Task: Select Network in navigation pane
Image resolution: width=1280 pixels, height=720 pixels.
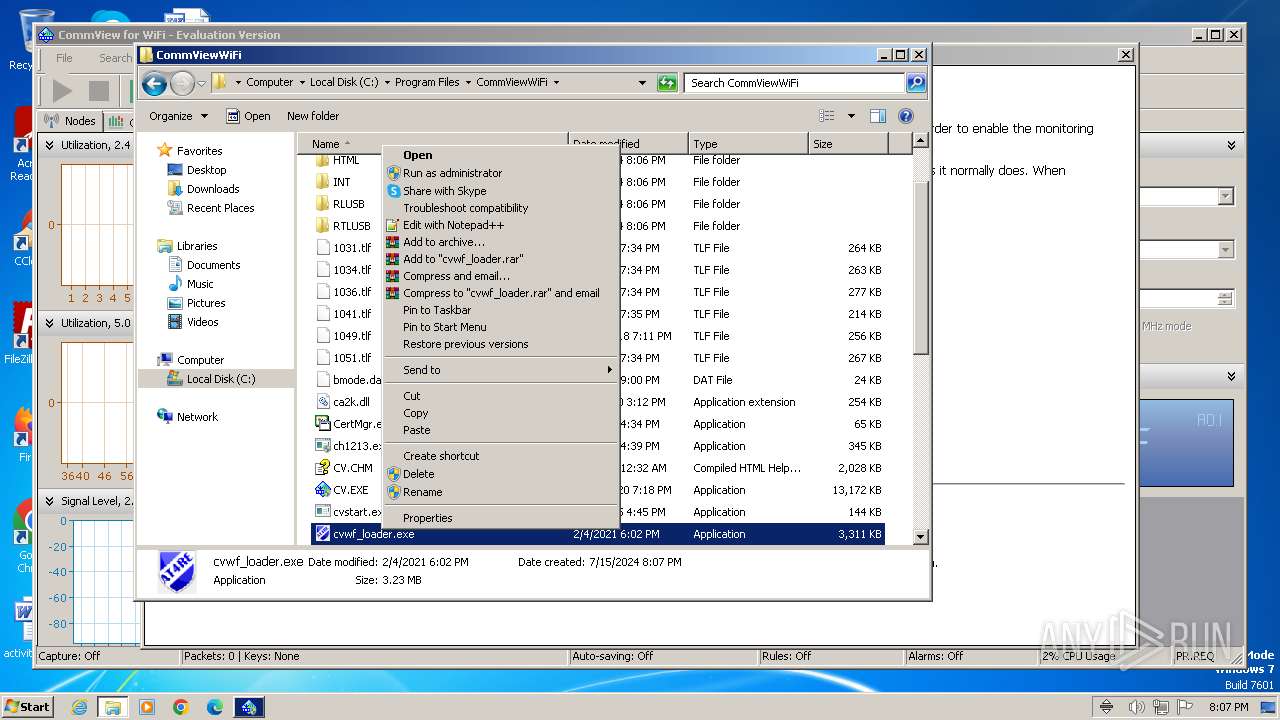Action: click(197, 417)
